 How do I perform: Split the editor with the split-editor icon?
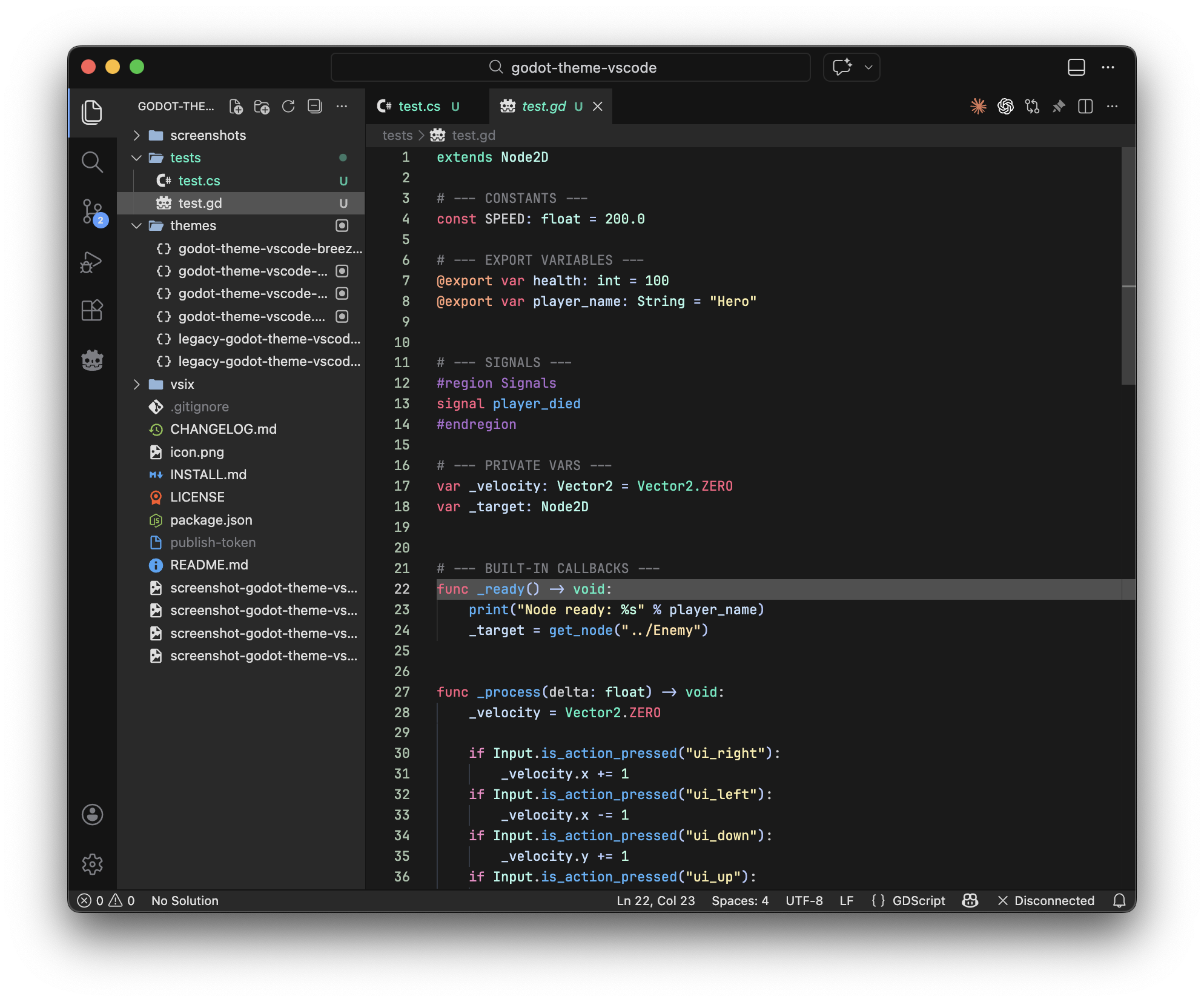pos(1085,106)
